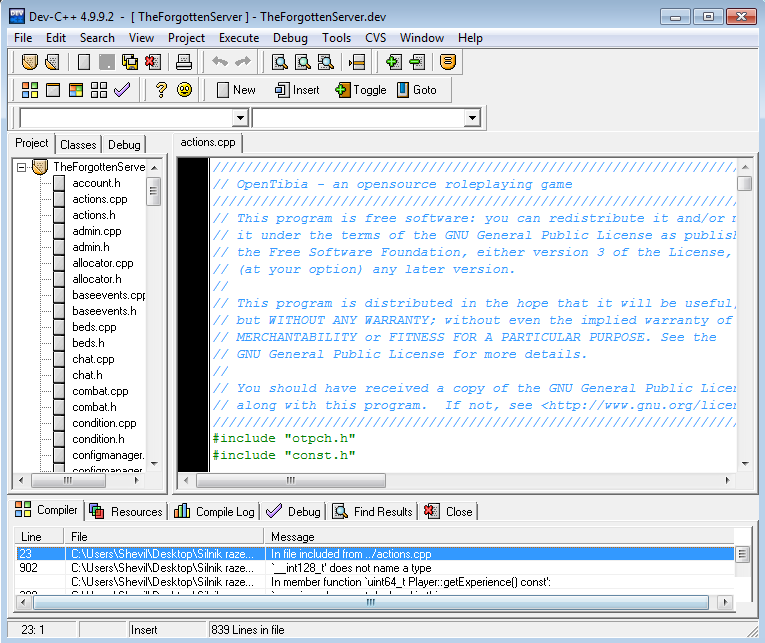Click the greyed-out Save icon
The width and height of the screenshot is (765, 643).
pos(106,62)
